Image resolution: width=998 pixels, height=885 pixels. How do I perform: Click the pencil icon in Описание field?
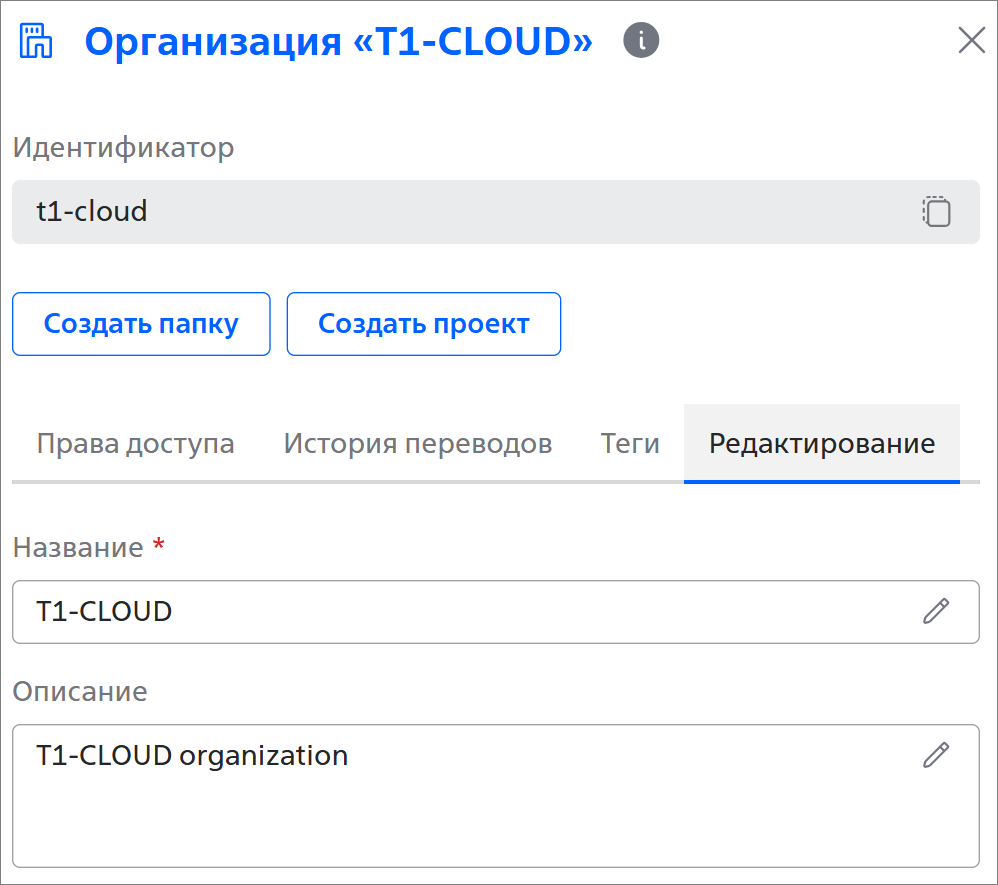[936, 755]
